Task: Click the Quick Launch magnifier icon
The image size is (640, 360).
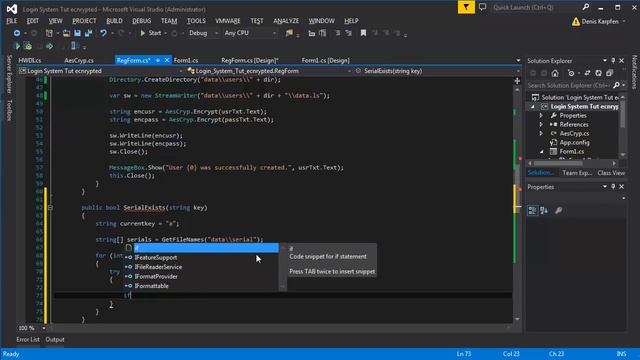Action: (x=586, y=7)
